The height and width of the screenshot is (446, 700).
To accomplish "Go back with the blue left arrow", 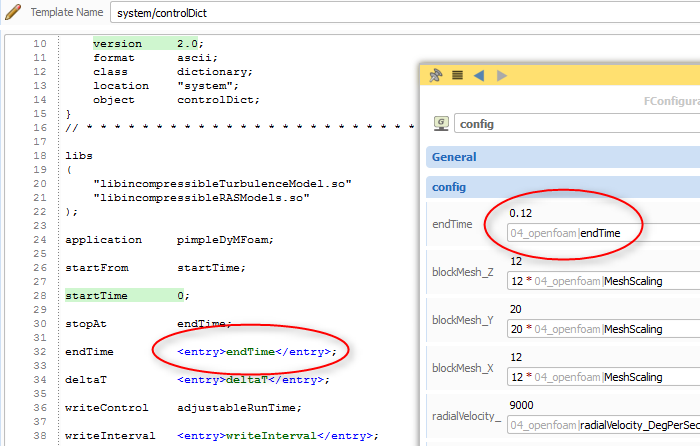I will tap(479, 75).
